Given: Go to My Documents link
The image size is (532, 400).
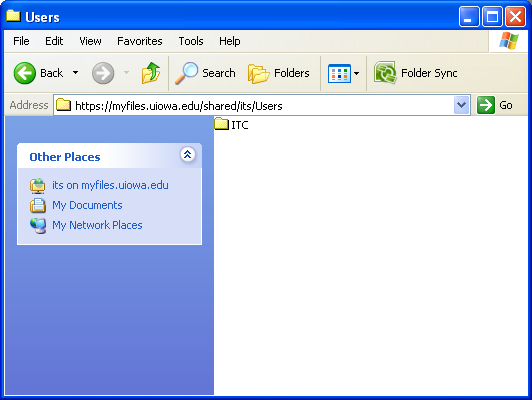Looking at the screenshot, I should pyautogui.click(x=87, y=205).
